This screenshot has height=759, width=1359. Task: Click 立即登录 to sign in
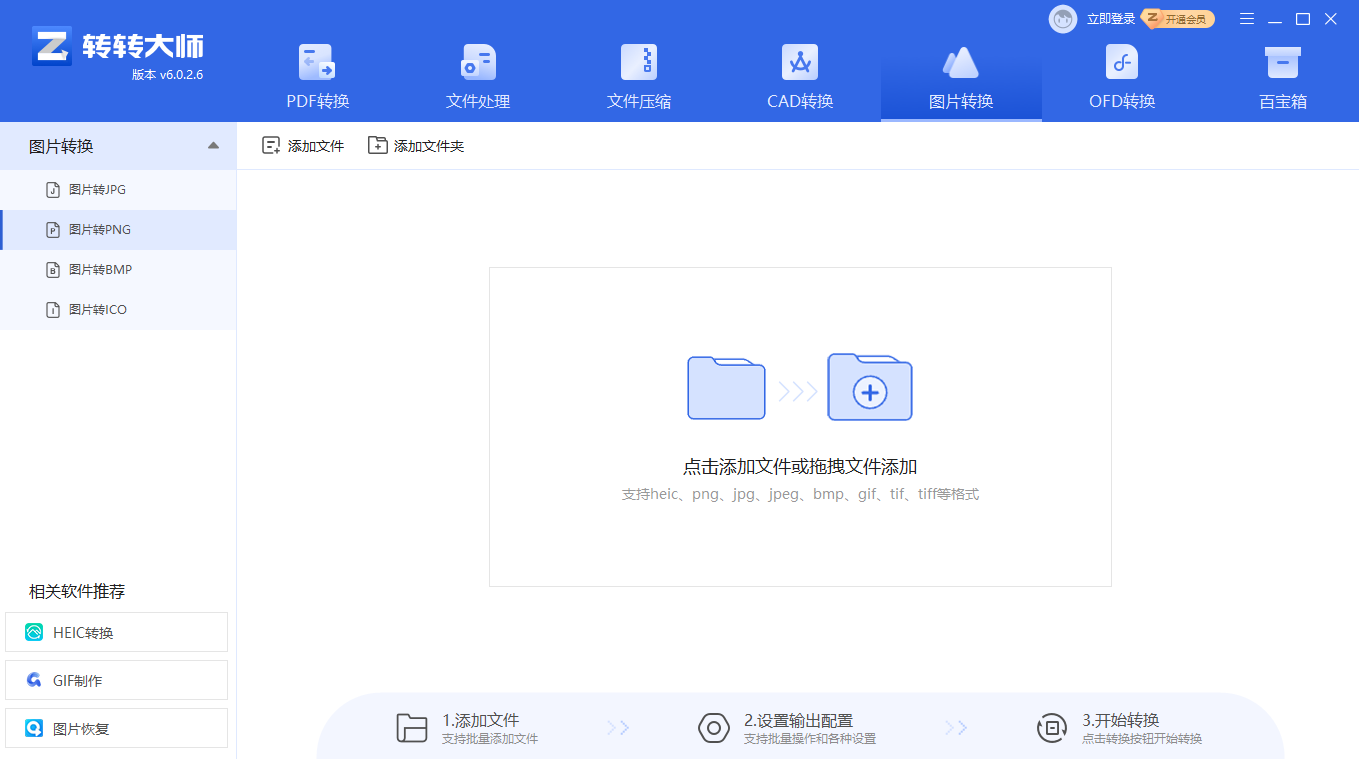[x=1111, y=19]
